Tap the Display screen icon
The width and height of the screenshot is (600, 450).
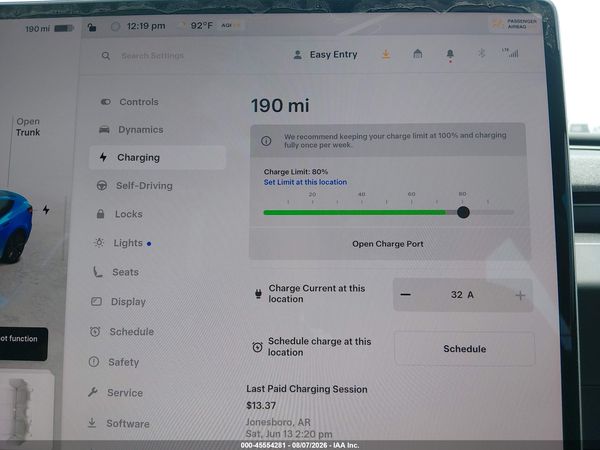(96, 302)
